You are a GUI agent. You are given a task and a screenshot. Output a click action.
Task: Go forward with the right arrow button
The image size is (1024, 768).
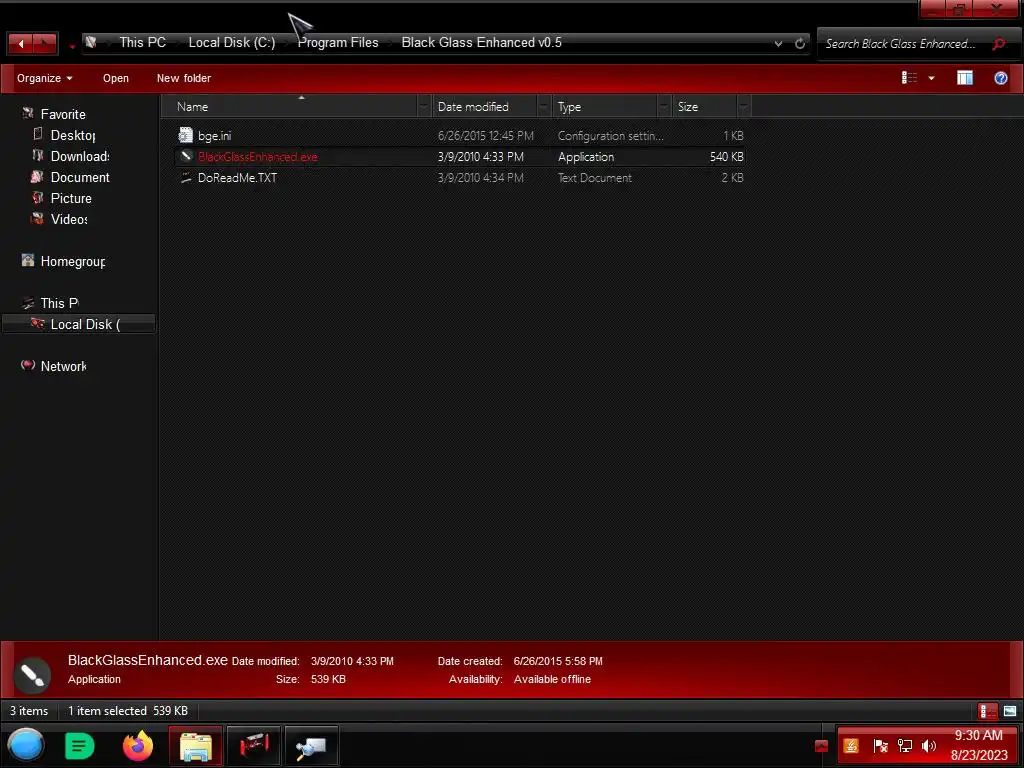(x=44, y=44)
